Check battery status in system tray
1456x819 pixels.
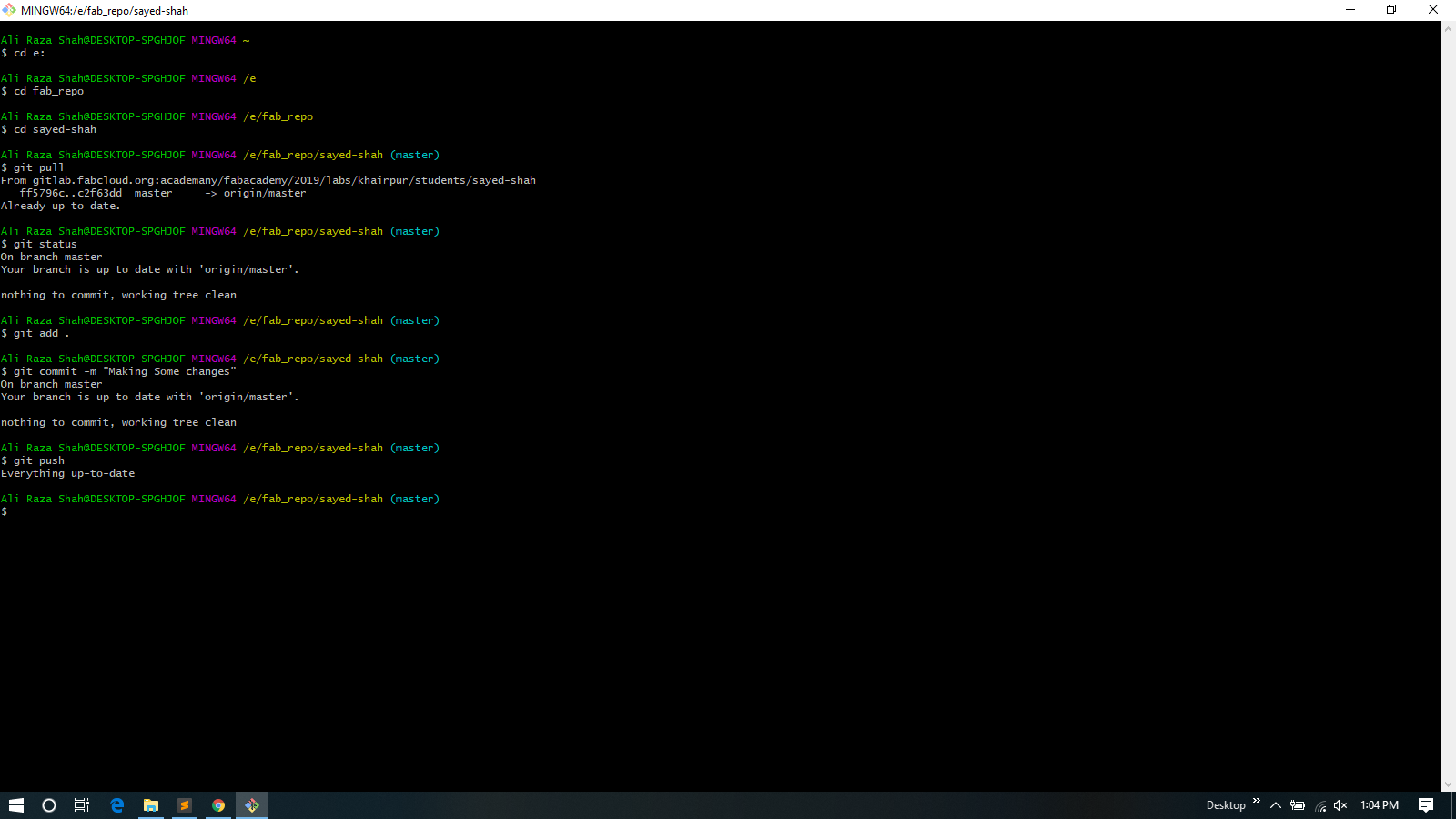(1298, 805)
